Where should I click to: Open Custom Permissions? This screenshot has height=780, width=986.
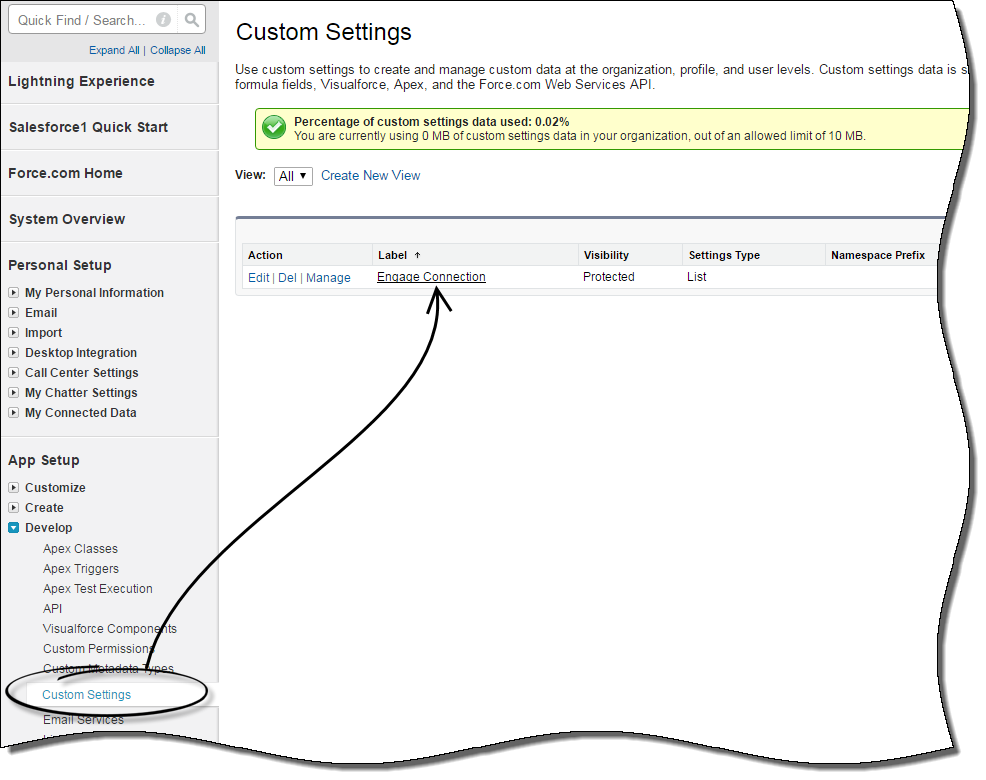click(x=98, y=649)
